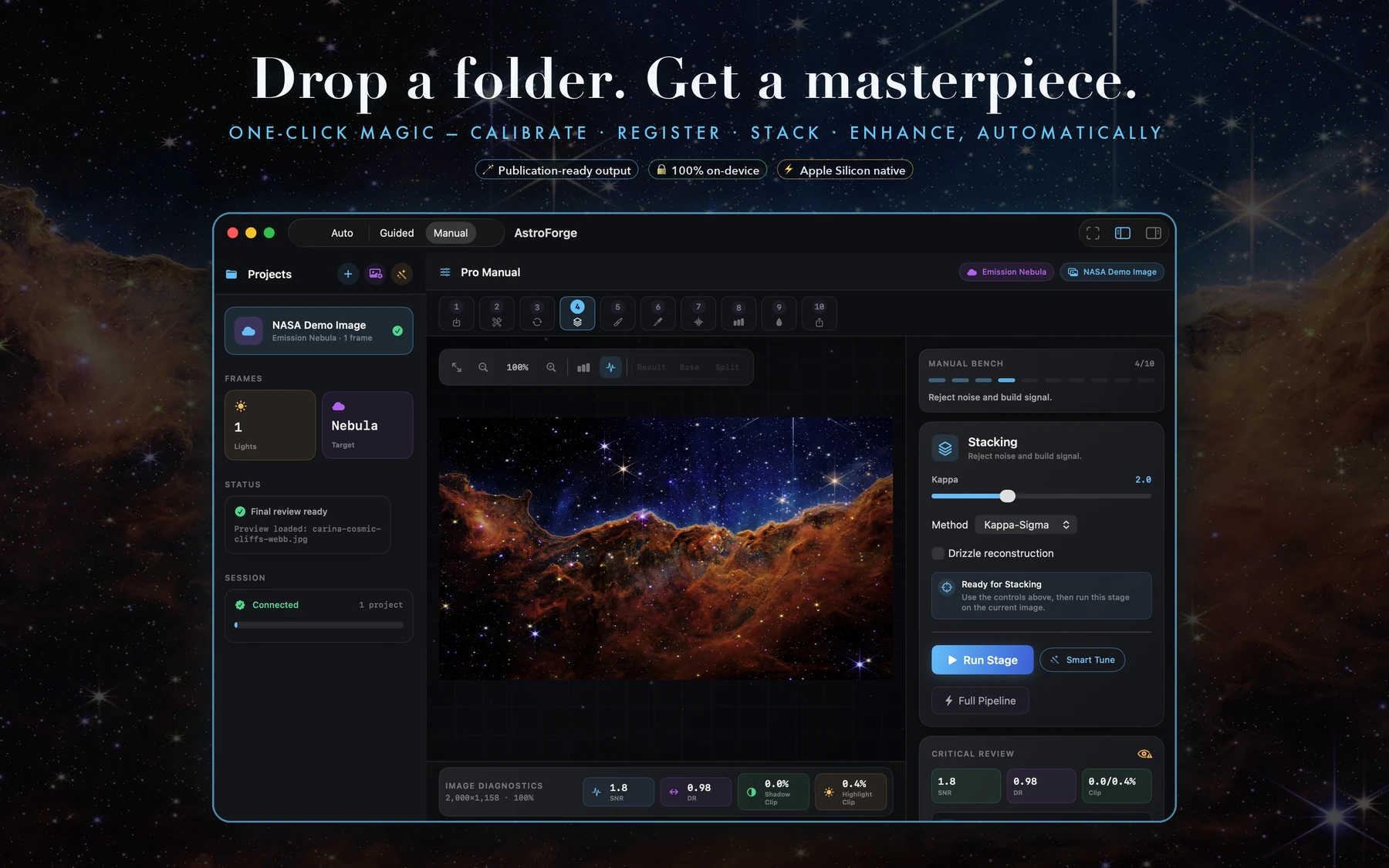Open stage 3 sync/register step
This screenshot has height=868, width=1389.
click(x=537, y=314)
